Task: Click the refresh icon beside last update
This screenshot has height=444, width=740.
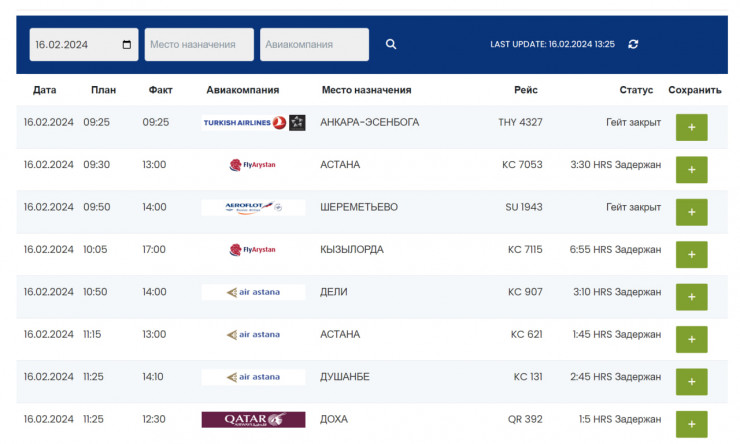Action: point(633,44)
